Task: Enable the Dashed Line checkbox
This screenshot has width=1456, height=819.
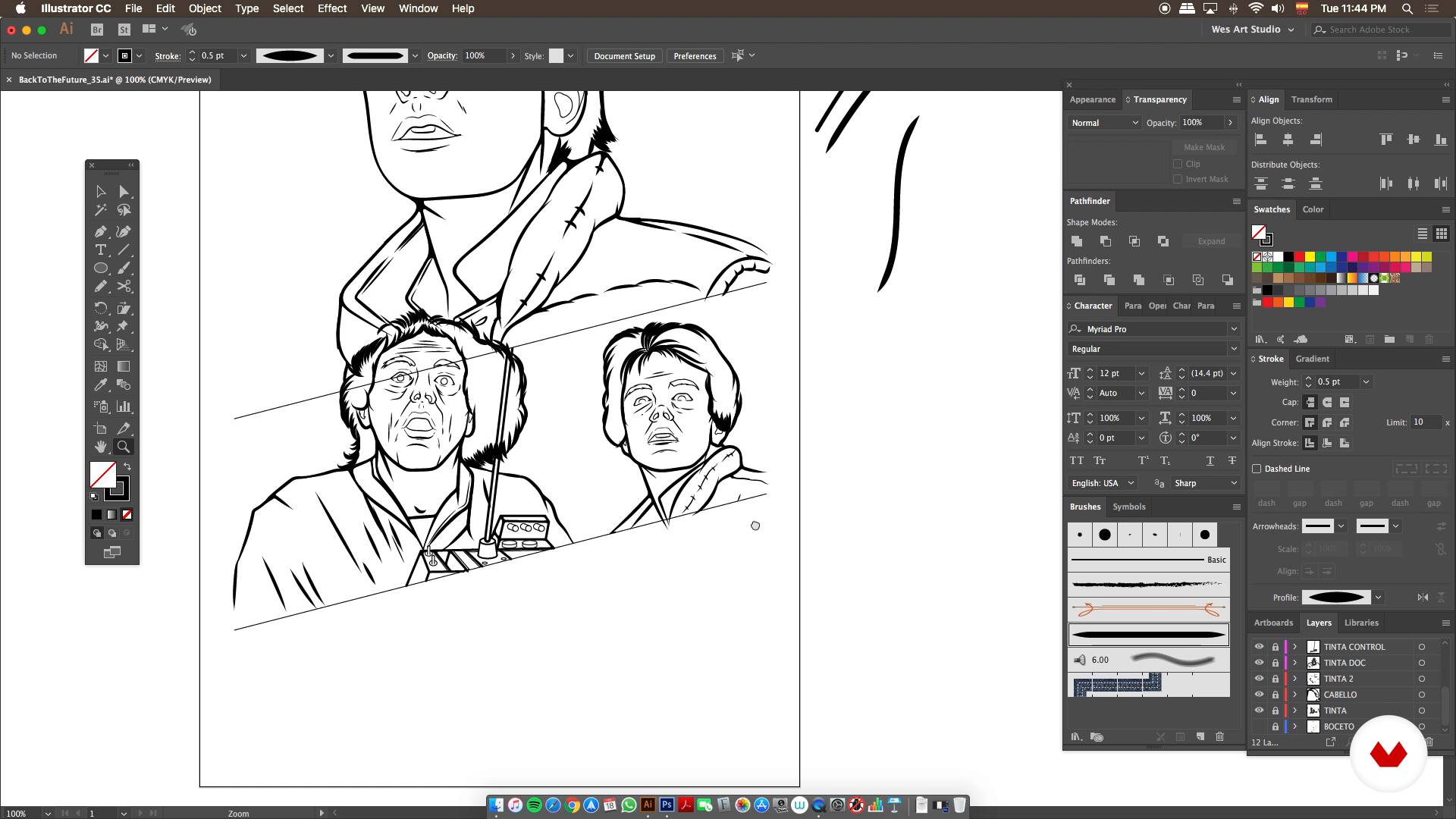Action: pos(1257,469)
